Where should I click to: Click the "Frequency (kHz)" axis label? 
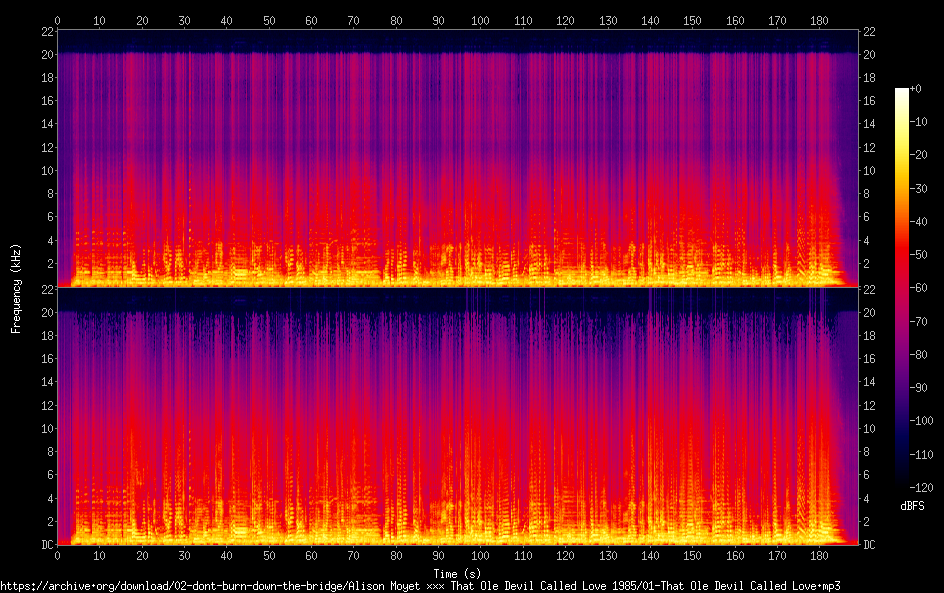16,287
